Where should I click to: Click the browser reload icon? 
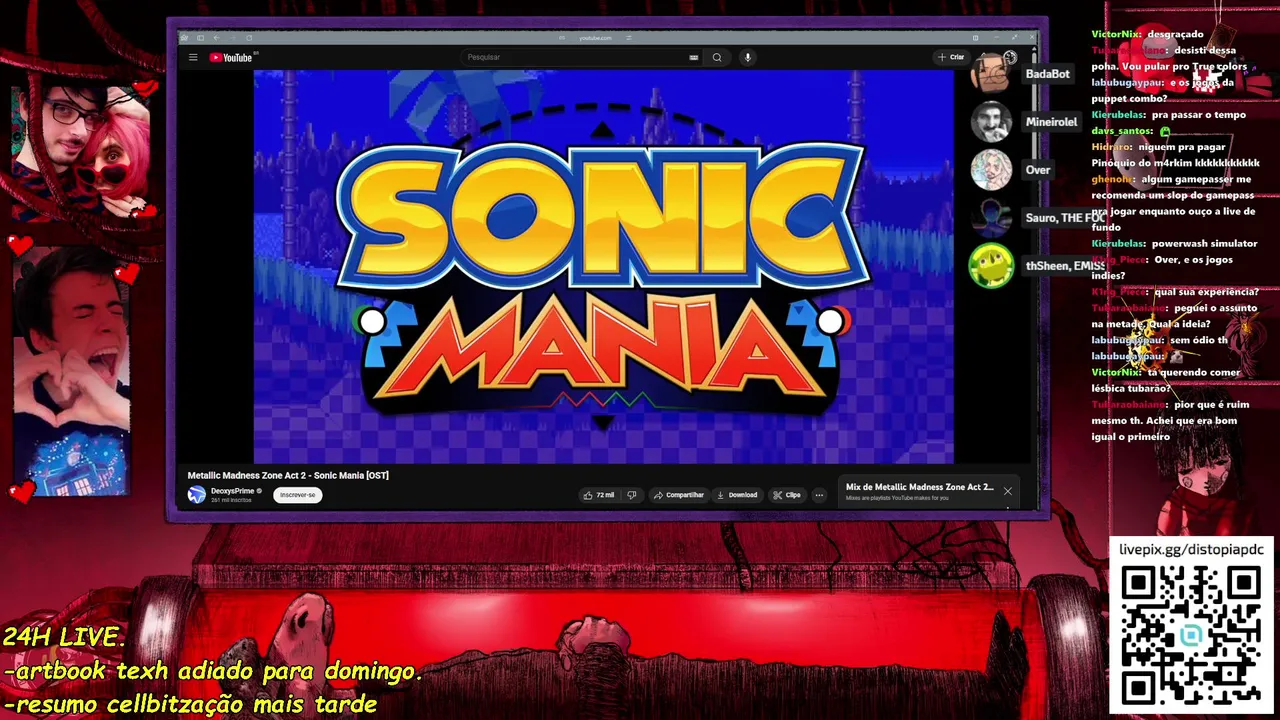[249, 38]
